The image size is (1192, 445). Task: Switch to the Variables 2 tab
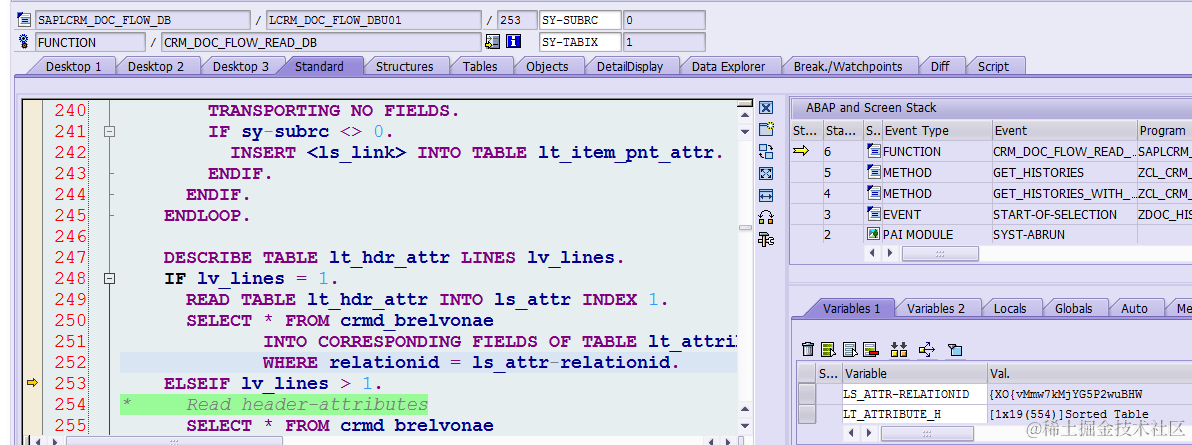[935, 308]
